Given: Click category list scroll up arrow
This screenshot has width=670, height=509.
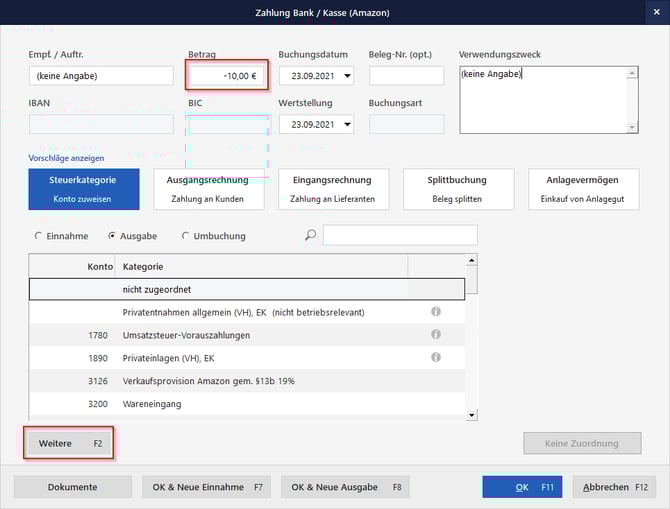Looking at the screenshot, I should (x=471, y=260).
